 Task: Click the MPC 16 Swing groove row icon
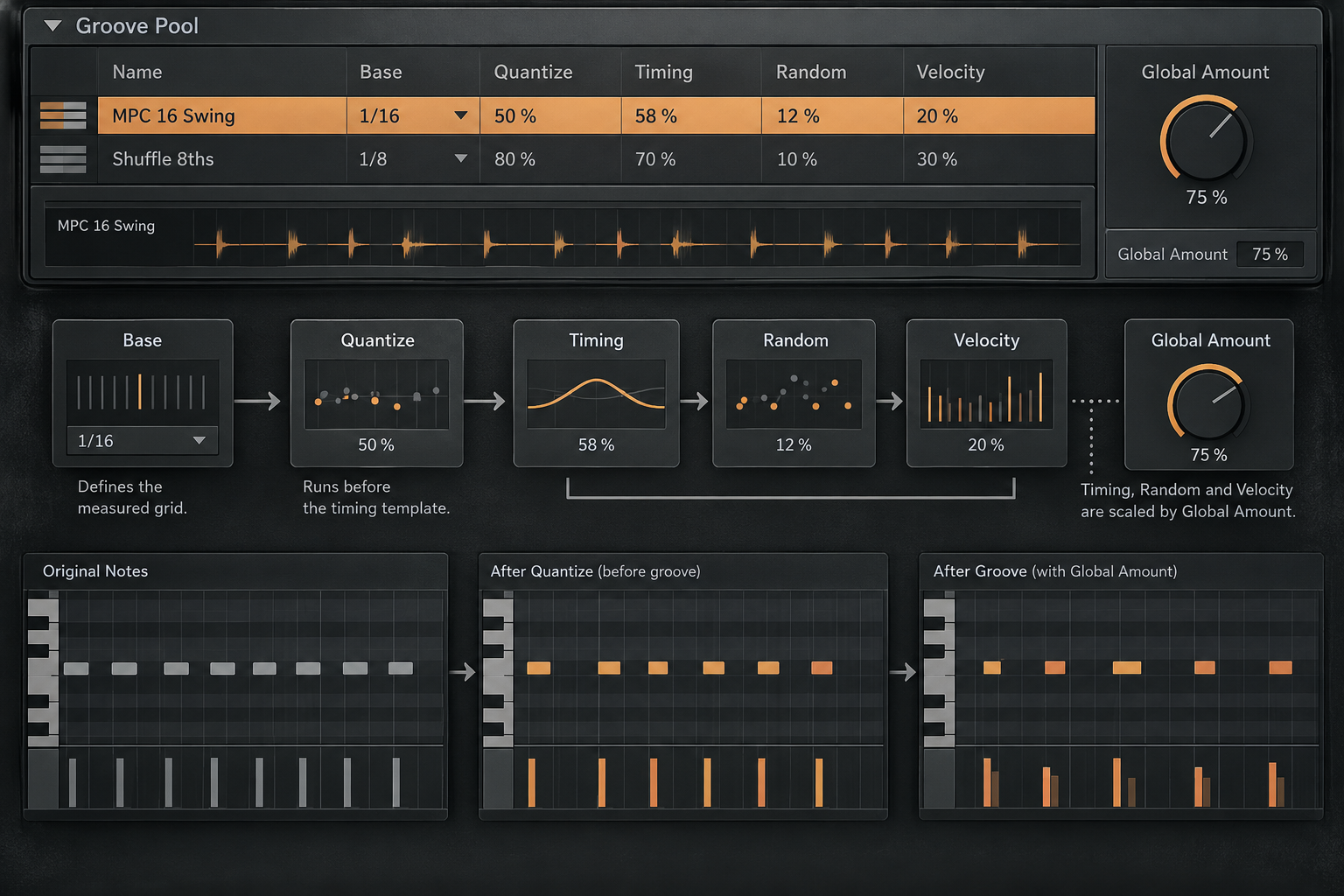click(63, 115)
